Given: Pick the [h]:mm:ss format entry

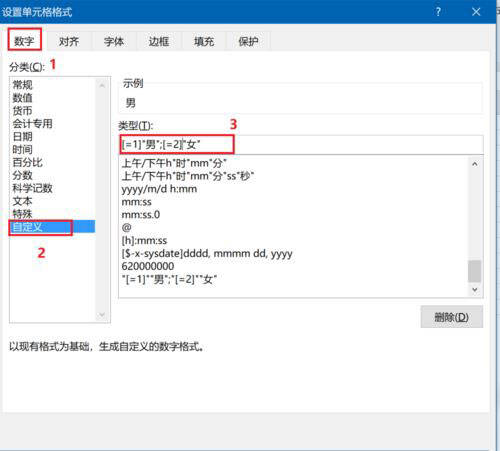Looking at the screenshot, I should click(144, 240).
